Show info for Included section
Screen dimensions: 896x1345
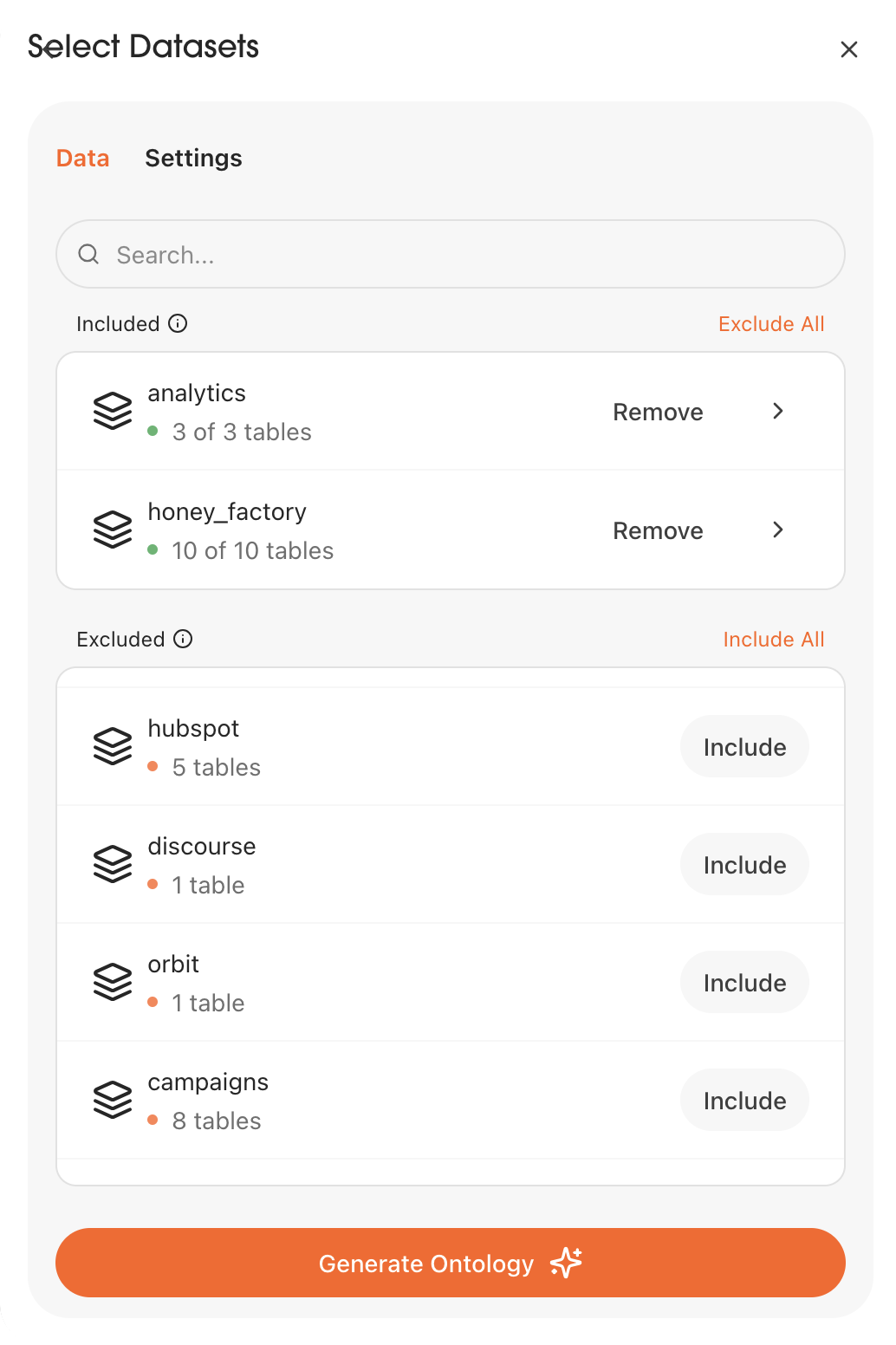(x=178, y=323)
